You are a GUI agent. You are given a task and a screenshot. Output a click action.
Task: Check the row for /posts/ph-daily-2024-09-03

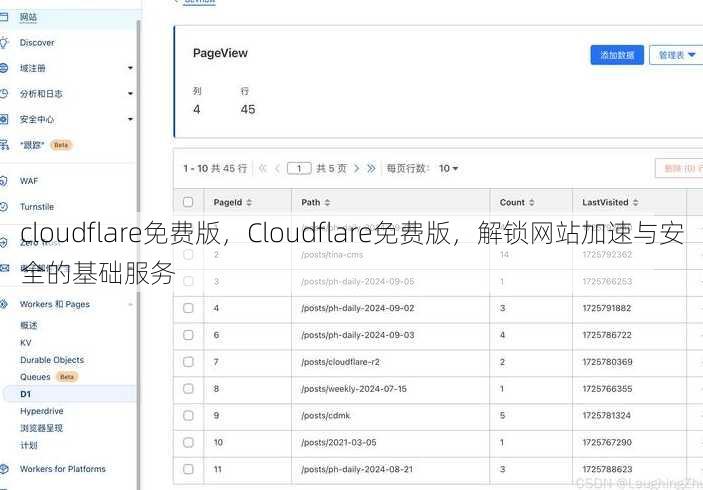tap(188, 335)
